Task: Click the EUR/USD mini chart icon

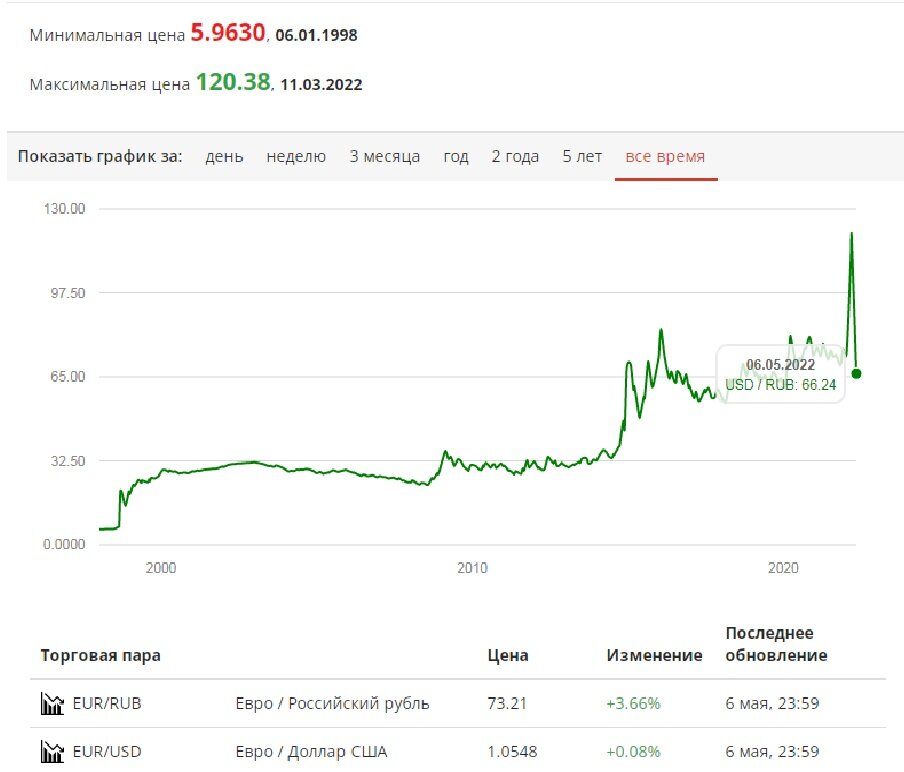Action: point(53,751)
